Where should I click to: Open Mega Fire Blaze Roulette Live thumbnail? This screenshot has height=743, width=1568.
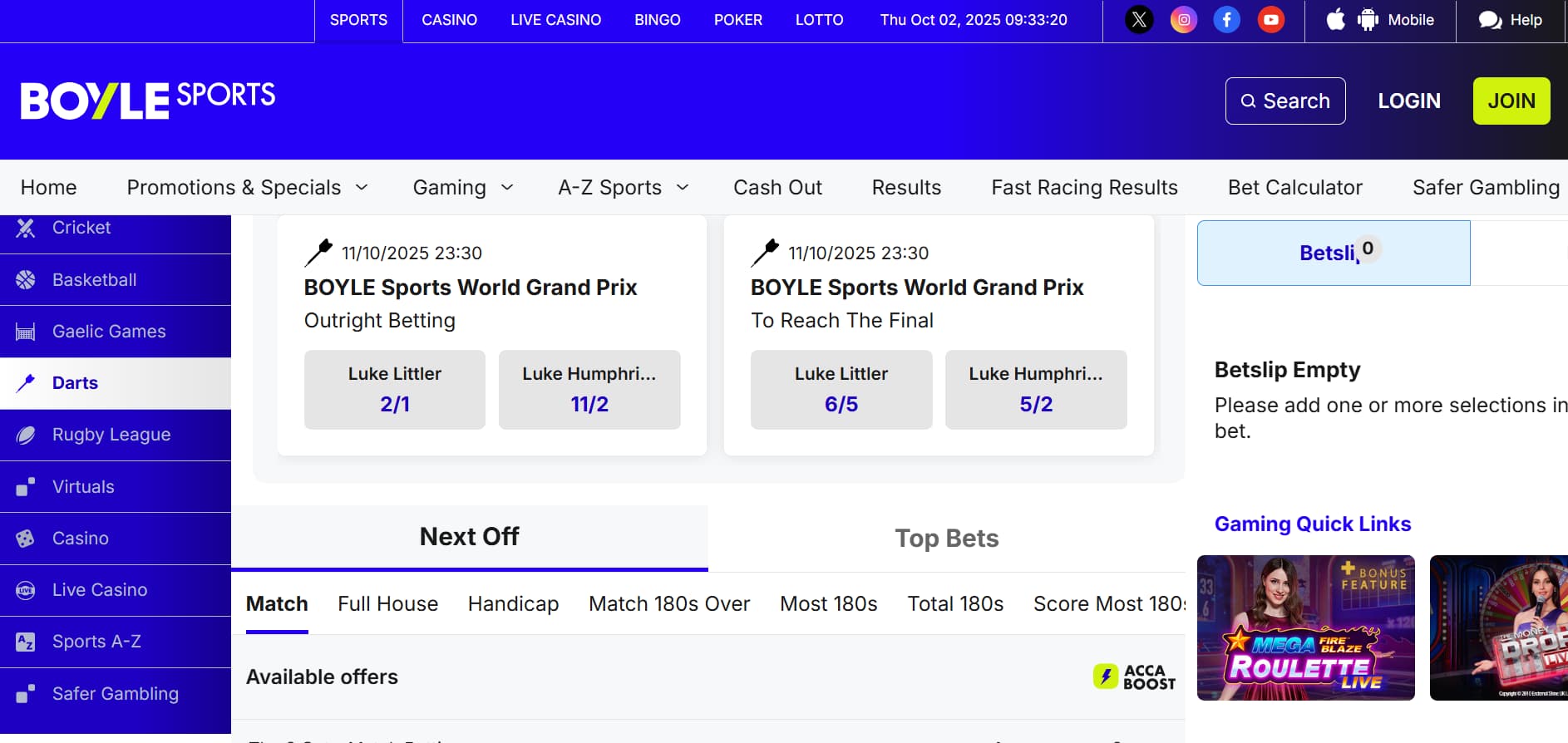click(x=1305, y=627)
